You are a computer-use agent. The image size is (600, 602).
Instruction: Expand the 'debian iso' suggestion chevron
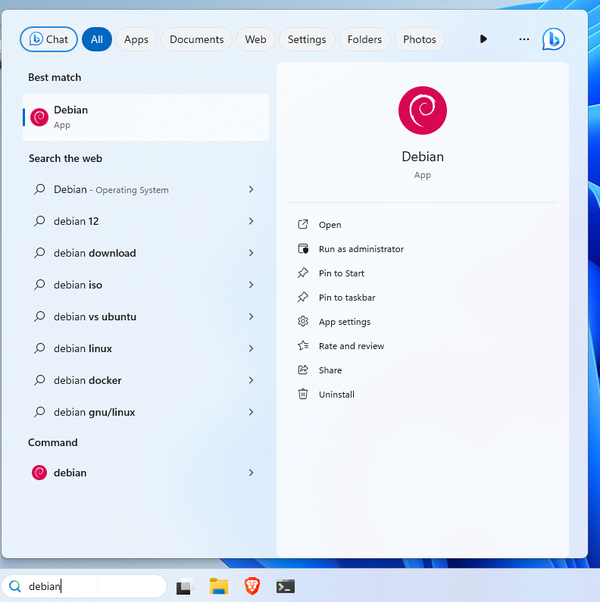(x=251, y=285)
